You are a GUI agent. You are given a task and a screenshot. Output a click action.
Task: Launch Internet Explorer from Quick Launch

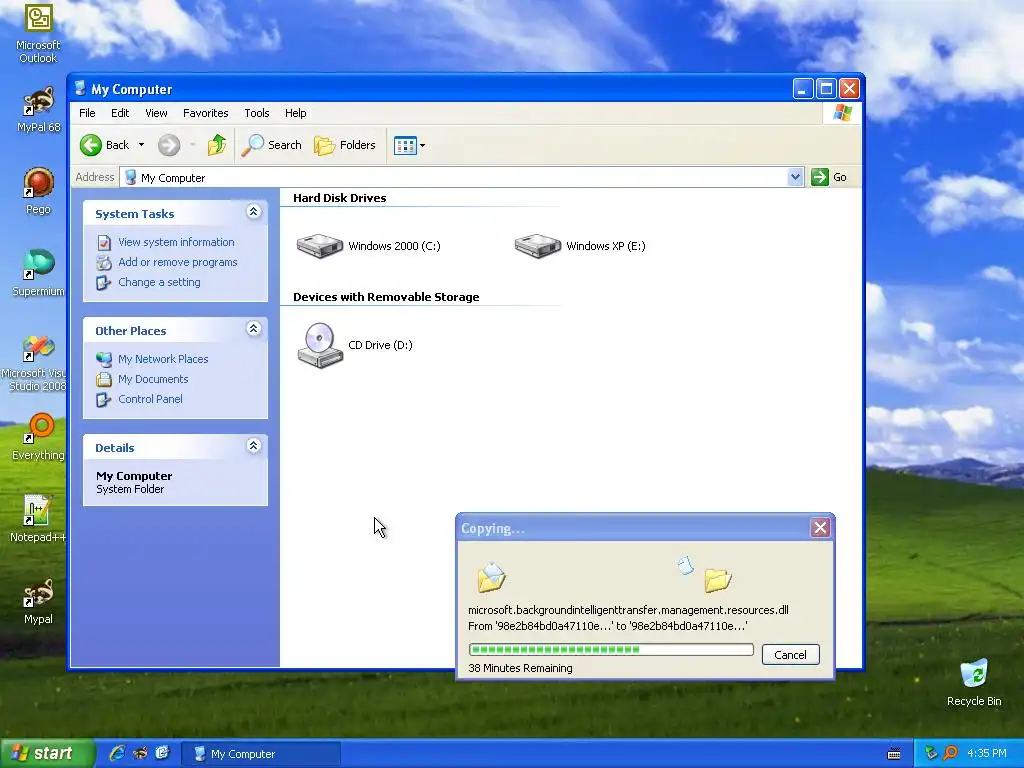pyautogui.click(x=117, y=754)
